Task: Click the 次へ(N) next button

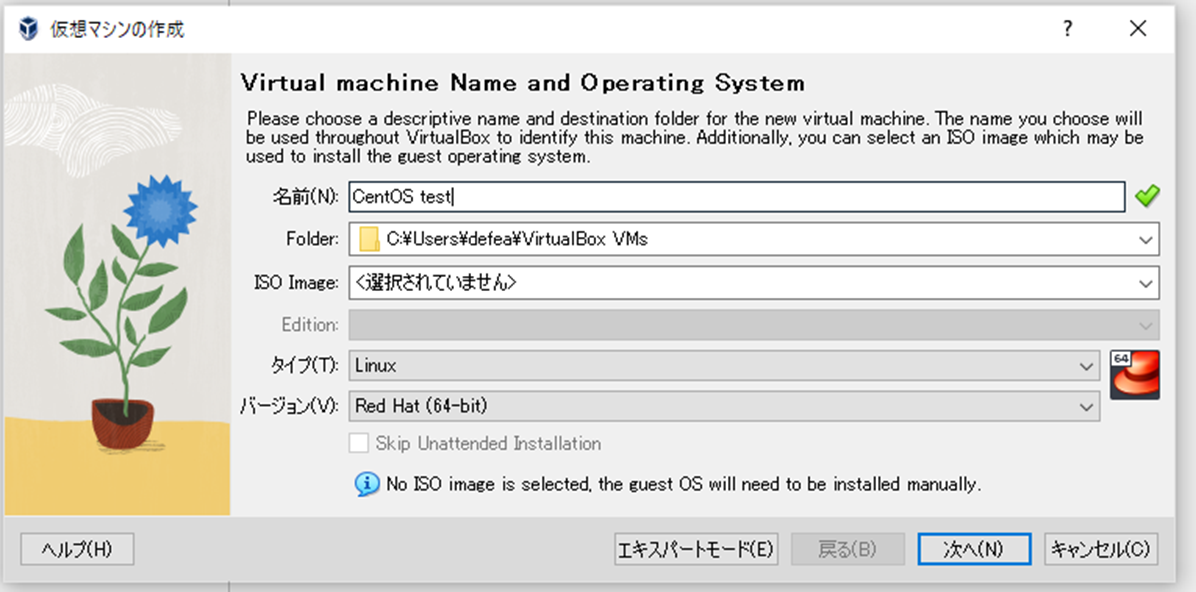Action: [973, 549]
